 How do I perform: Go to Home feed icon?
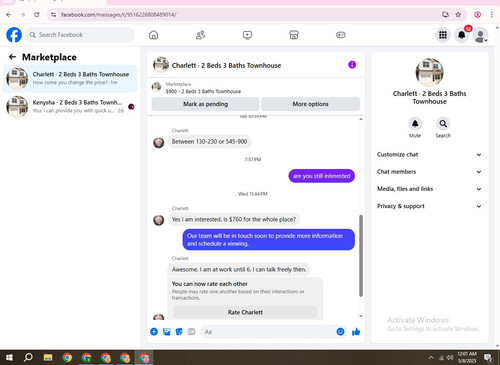pos(153,35)
